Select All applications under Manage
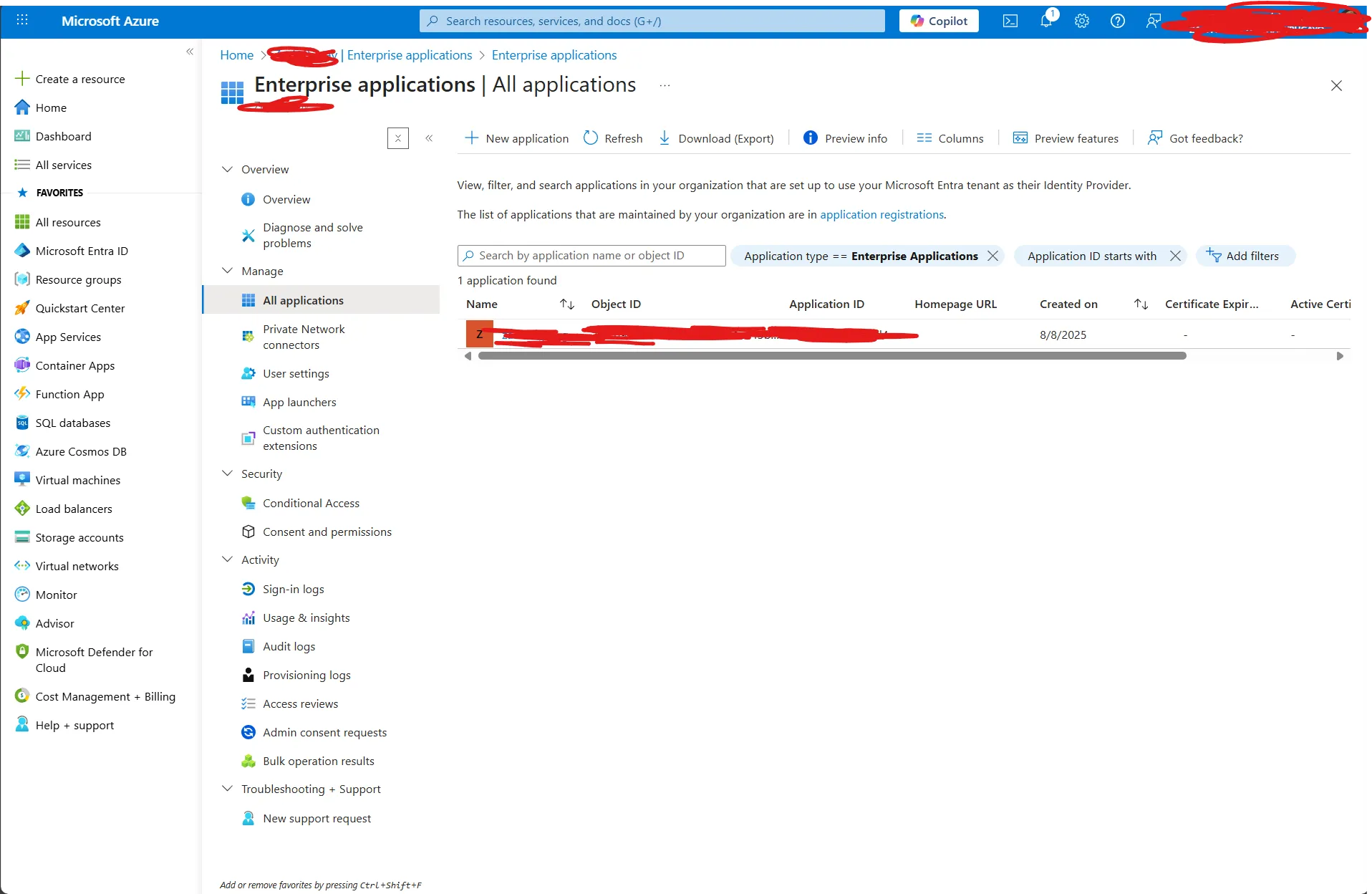1372x894 pixels. (302, 300)
